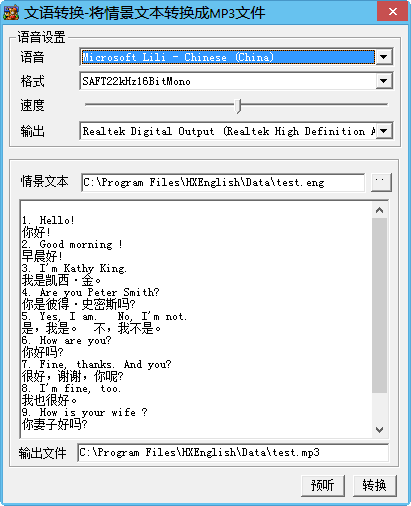Click the 转换 convert button
This screenshot has height=506, width=411.
(x=374, y=485)
